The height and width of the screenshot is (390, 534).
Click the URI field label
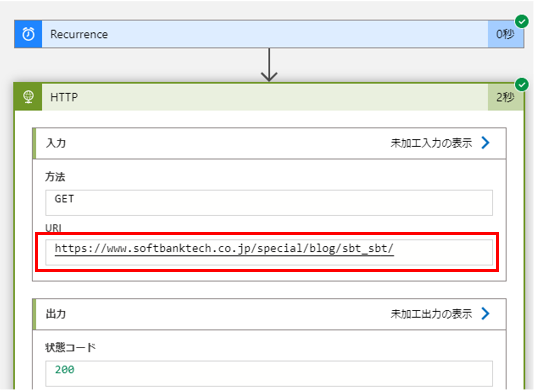(x=53, y=228)
